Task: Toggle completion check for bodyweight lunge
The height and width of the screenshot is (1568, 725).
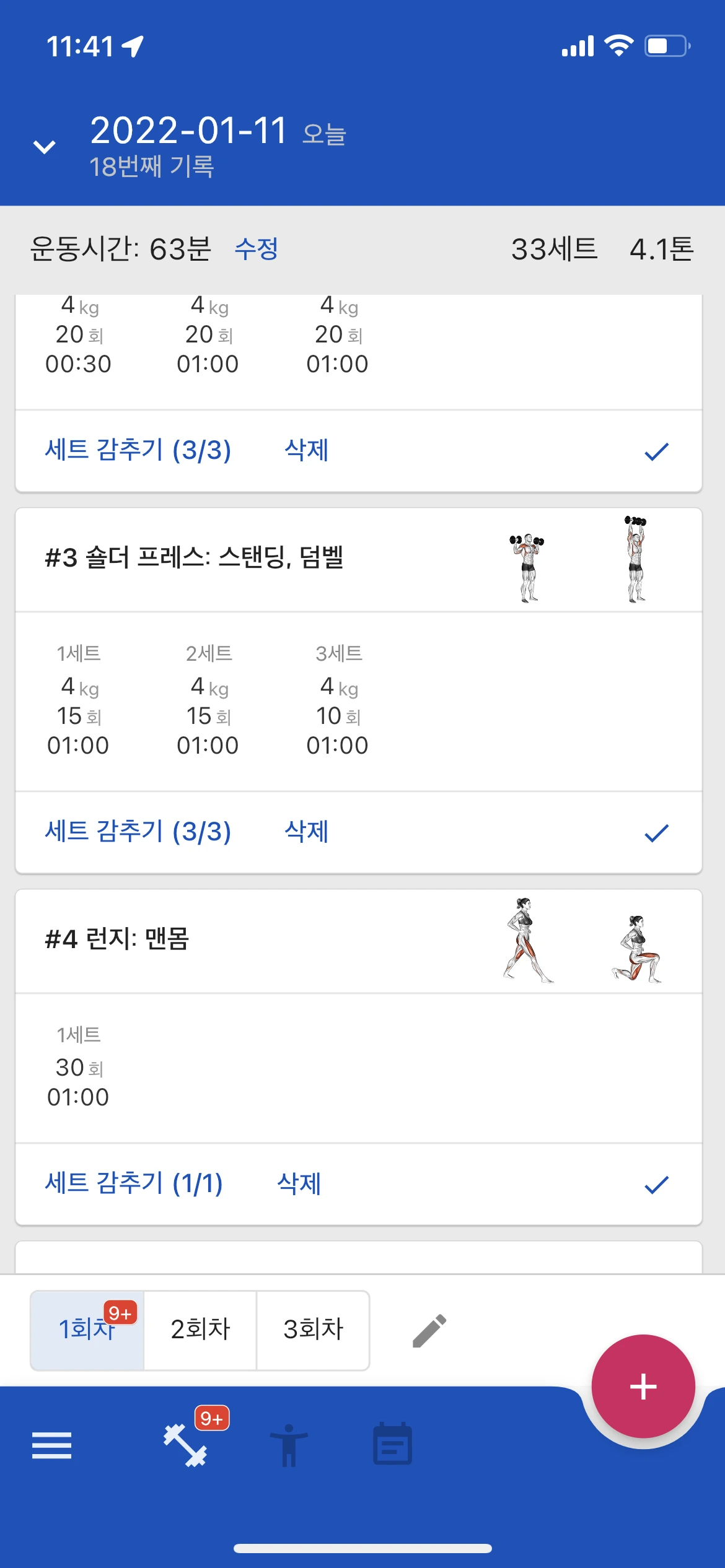Action: 656,1184
